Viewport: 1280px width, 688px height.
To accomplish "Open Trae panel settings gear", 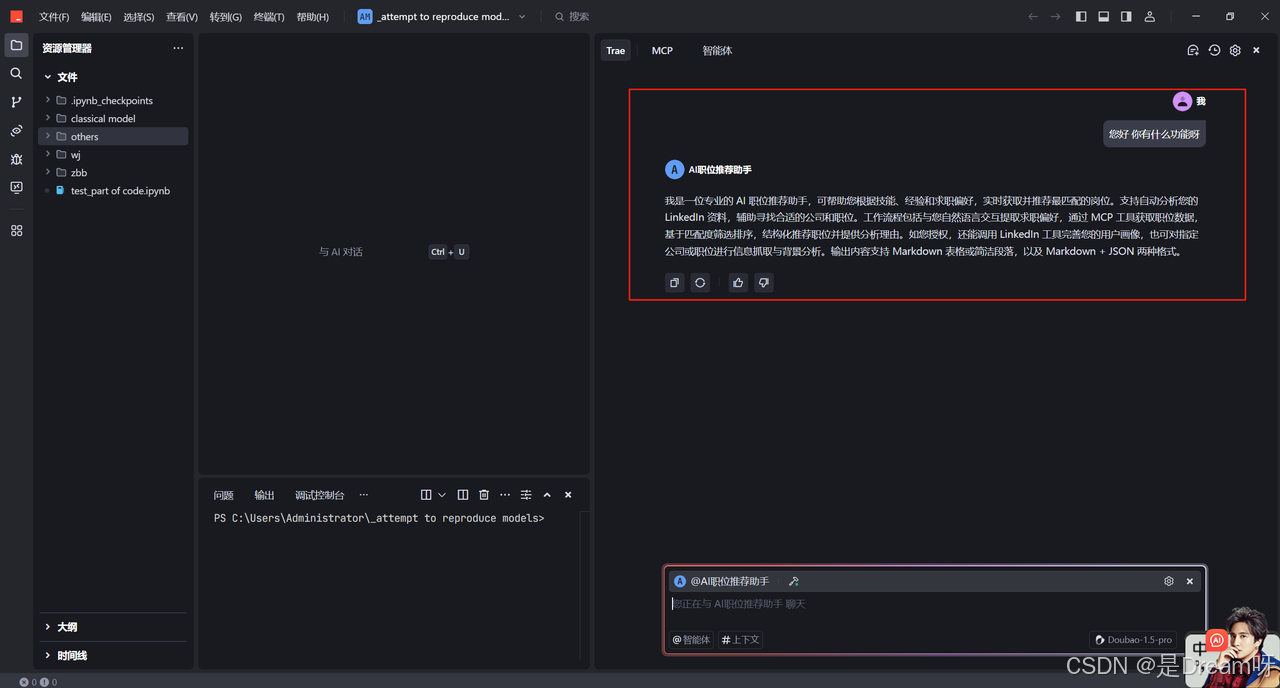I will [1235, 50].
